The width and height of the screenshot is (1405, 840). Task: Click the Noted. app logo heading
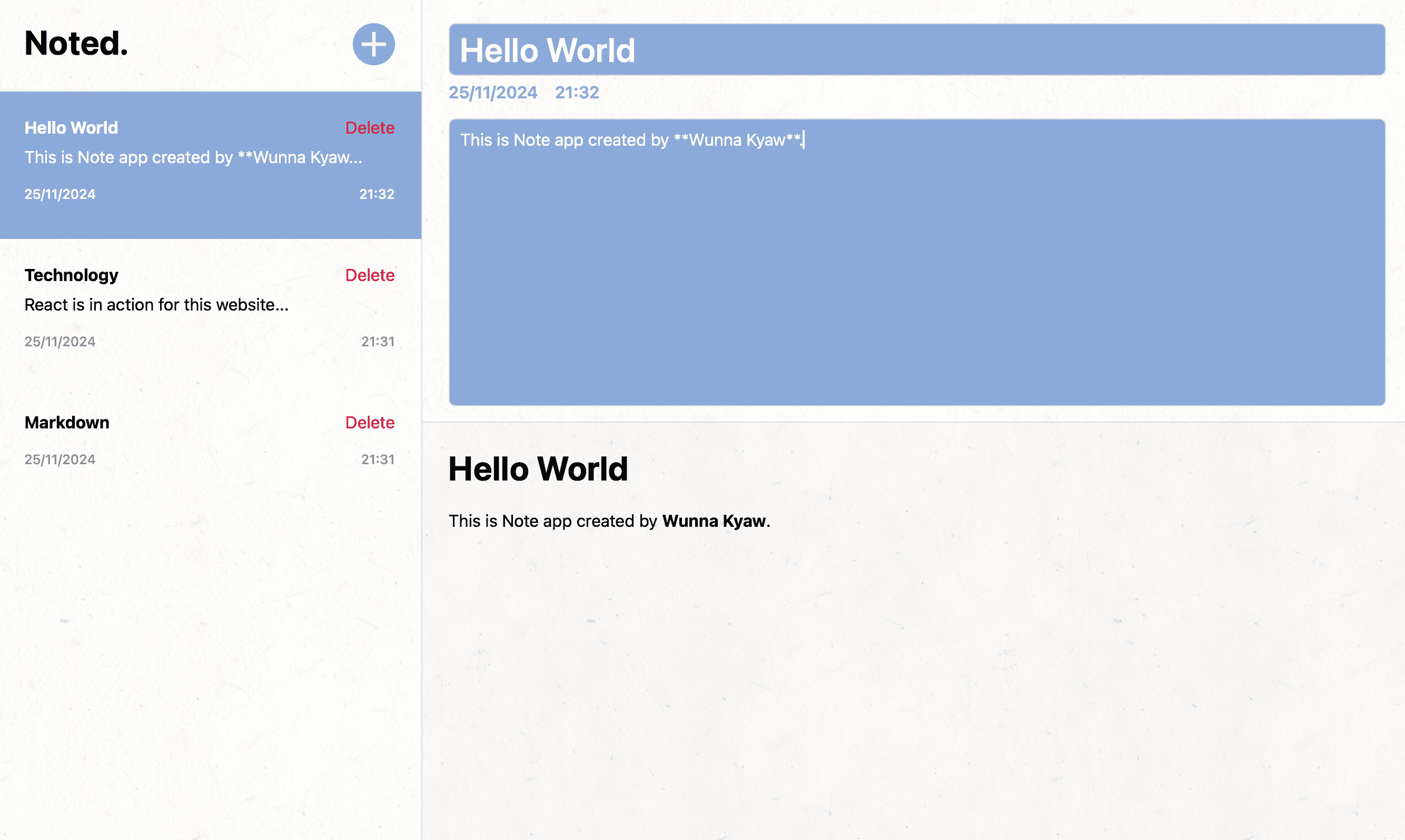[x=76, y=44]
